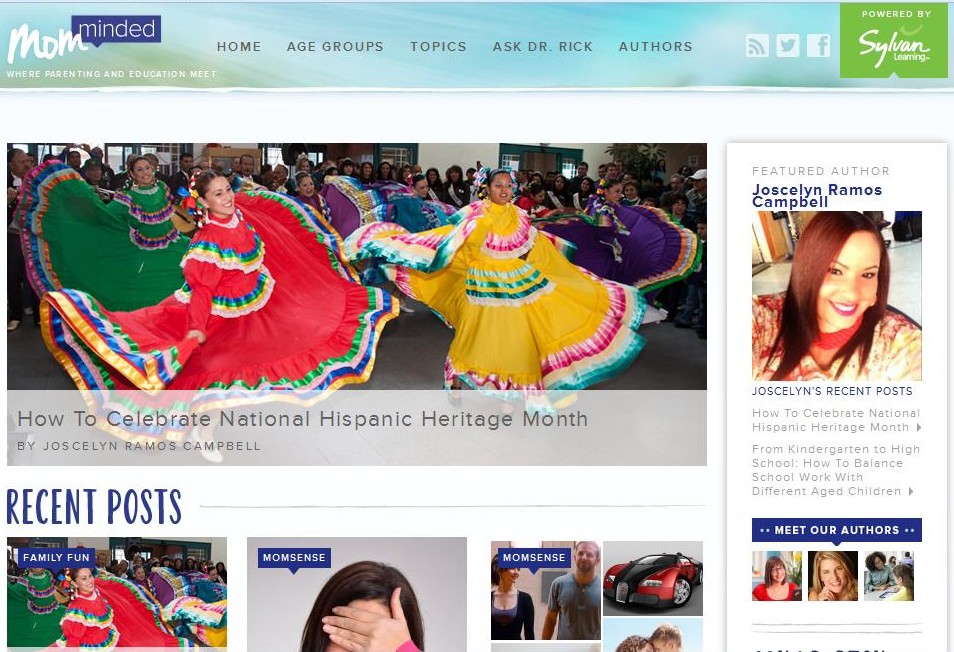
Task: Click the Recent Posts heading
Action: point(94,507)
